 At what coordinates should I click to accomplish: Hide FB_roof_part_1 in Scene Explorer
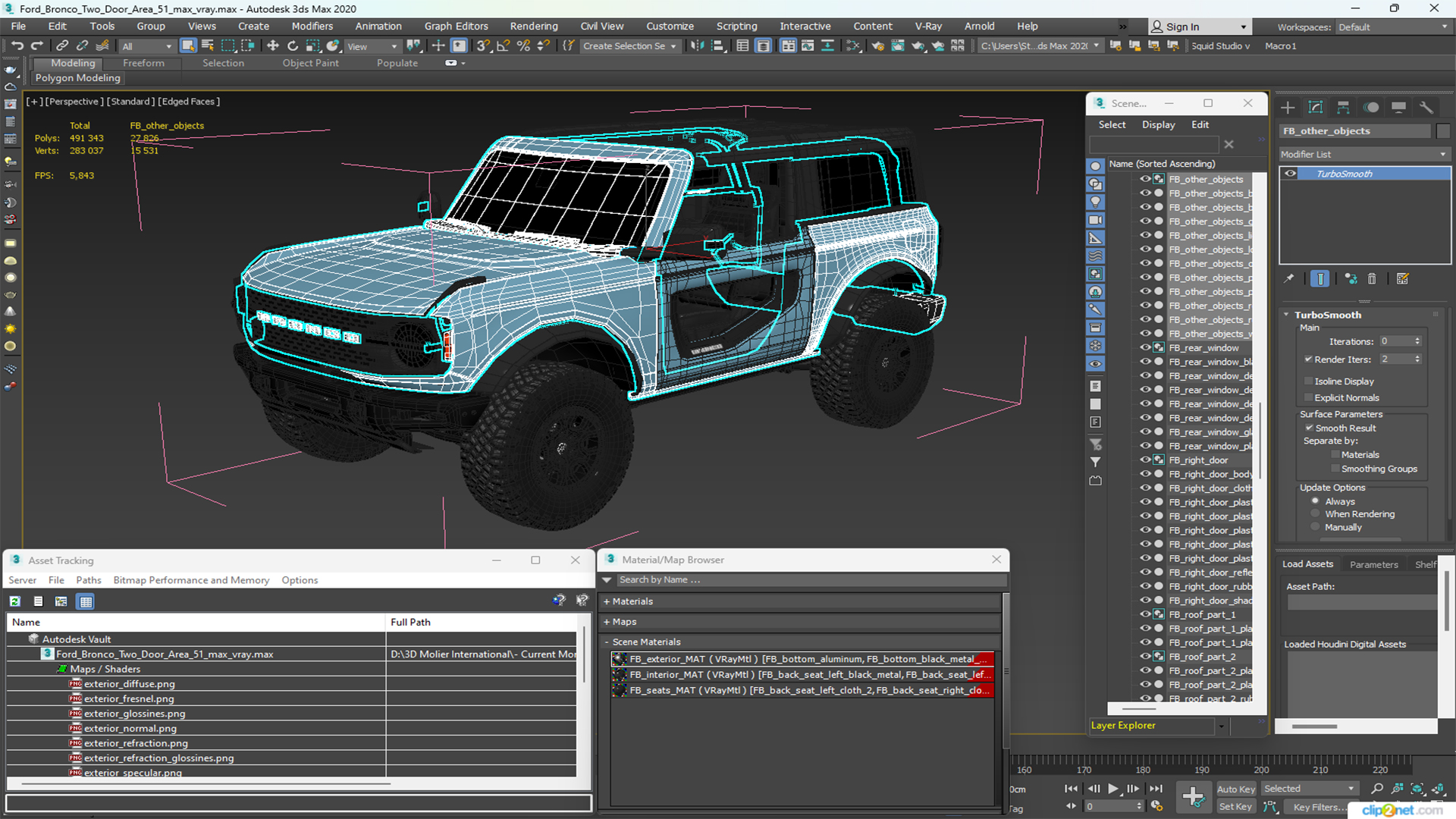tap(1145, 614)
